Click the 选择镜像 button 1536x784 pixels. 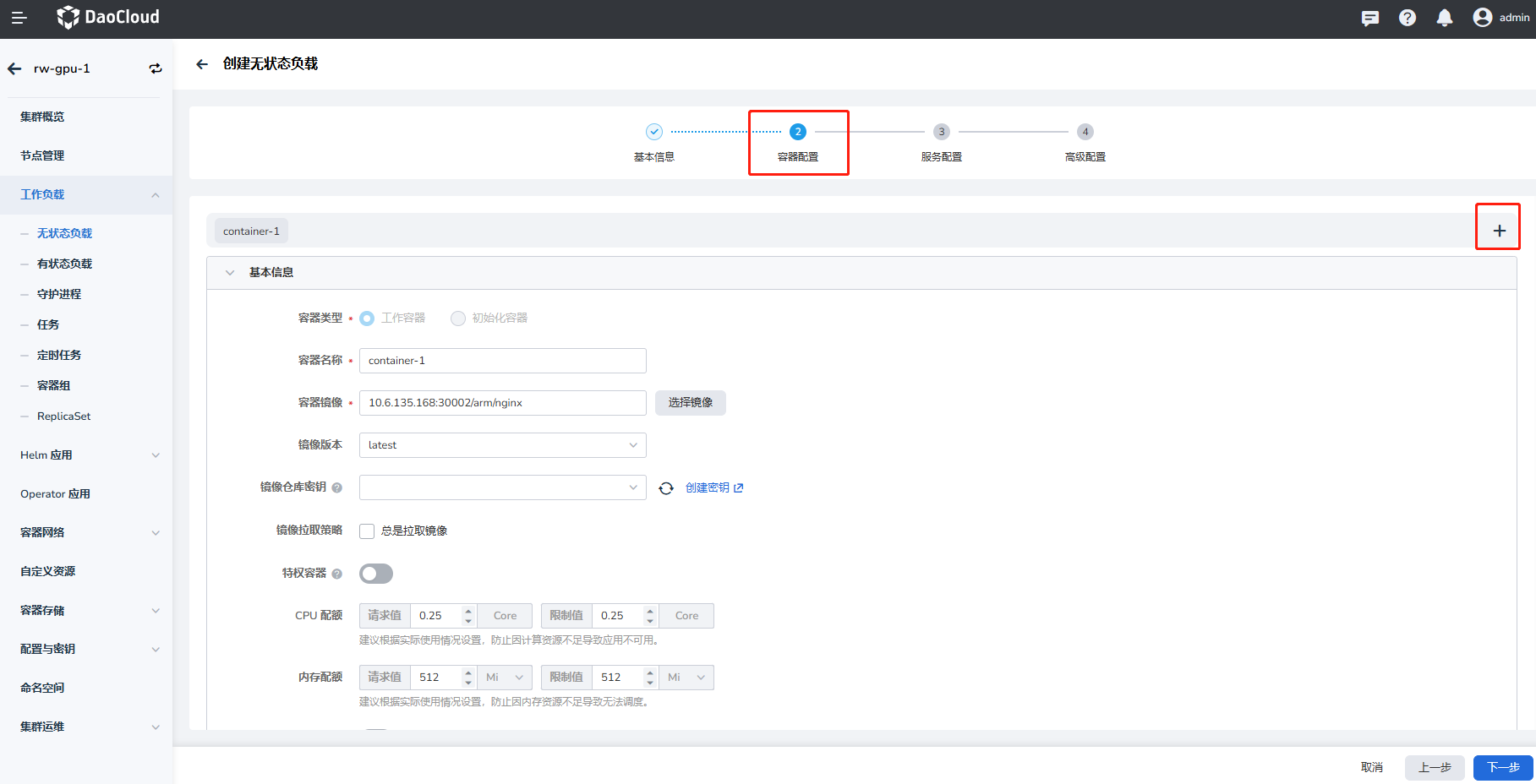(x=690, y=403)
